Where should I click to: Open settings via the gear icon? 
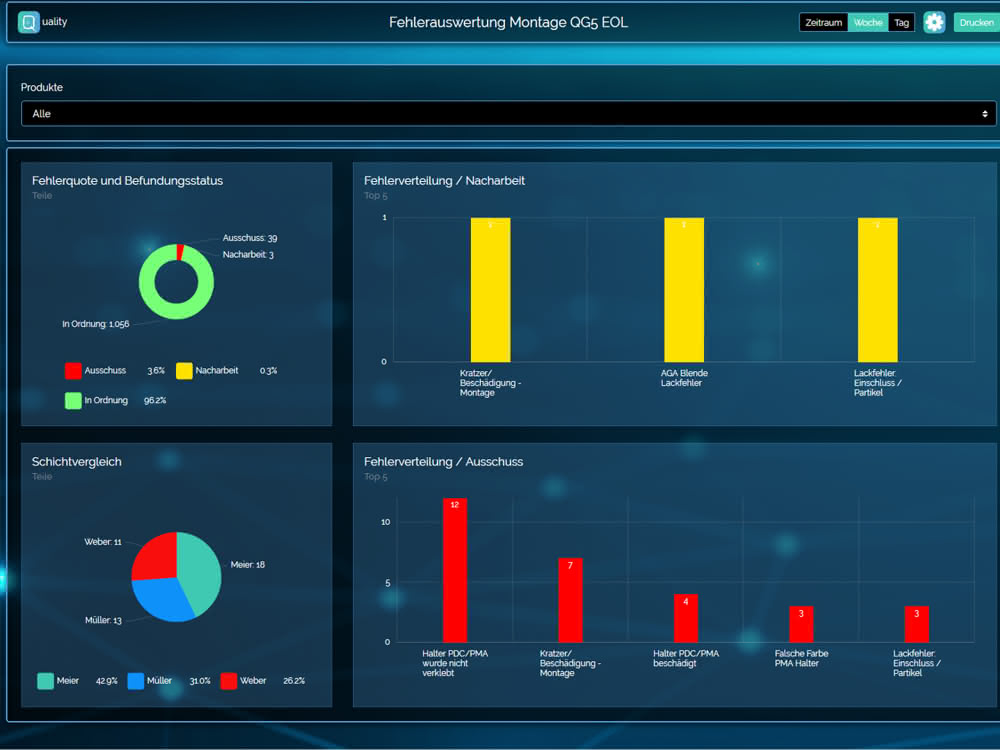point(934,22)
